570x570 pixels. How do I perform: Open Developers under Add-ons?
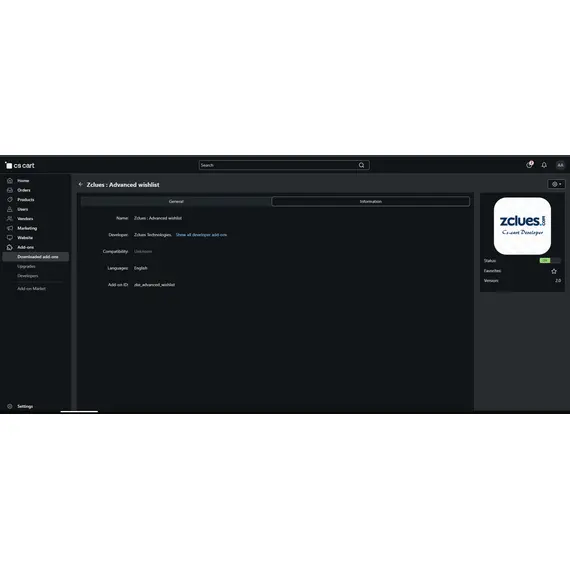[28, 276]
